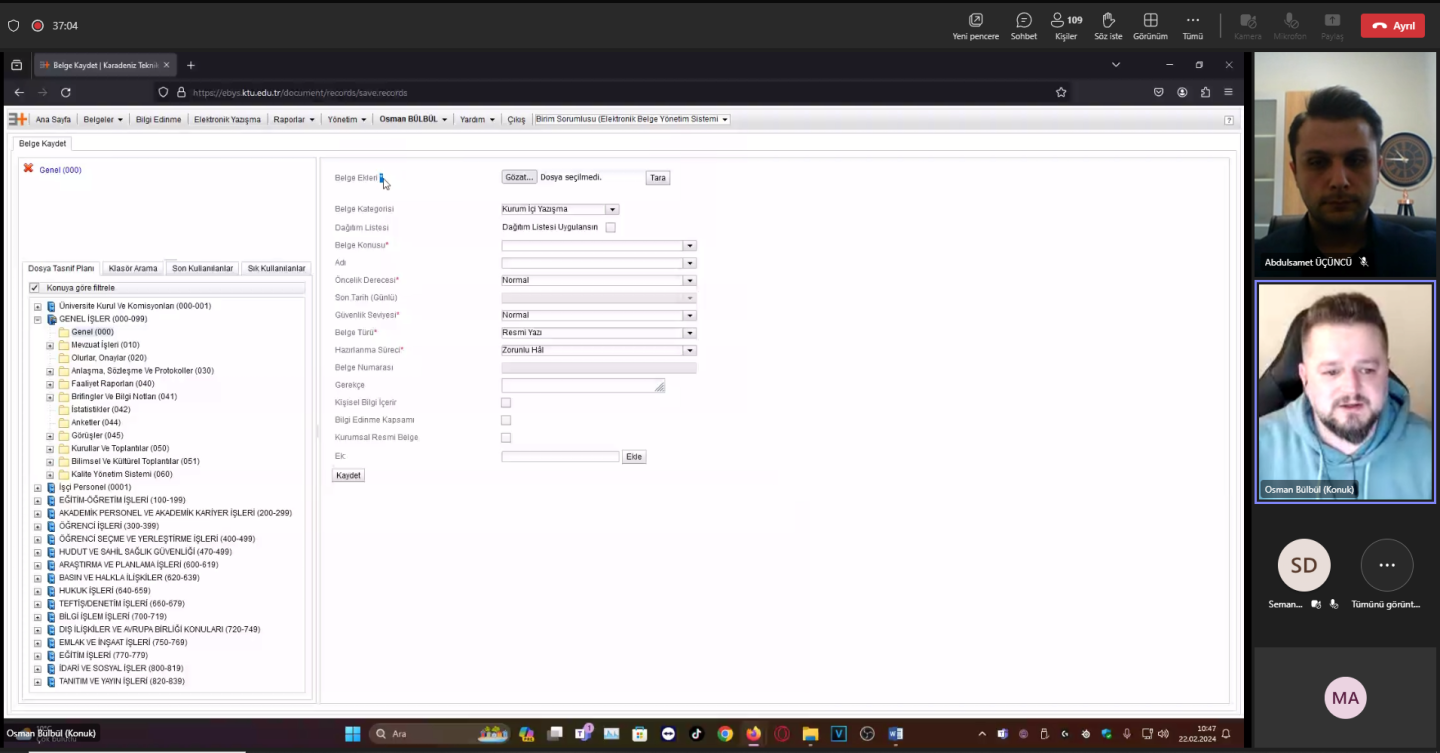Open the Belge Kategorisi dropdown
1440x753 pixels.
point(612,209)
